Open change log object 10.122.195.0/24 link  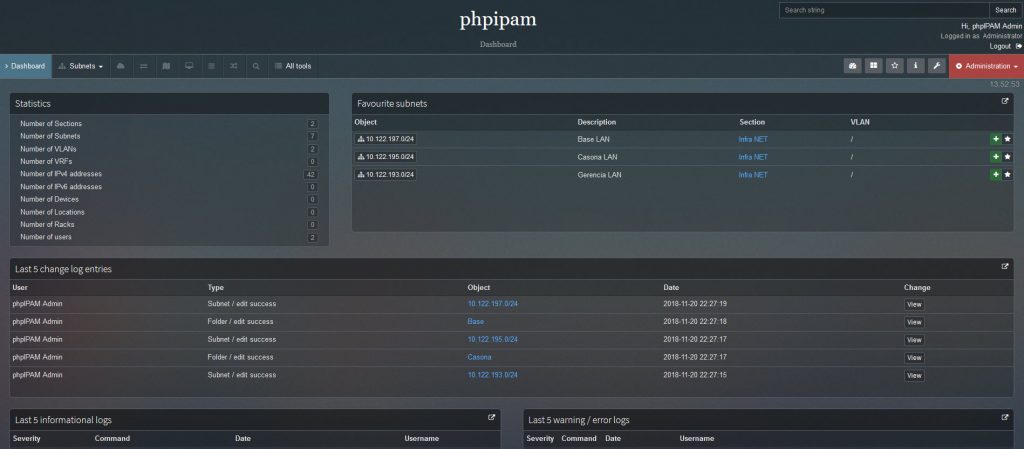[492, 339]
